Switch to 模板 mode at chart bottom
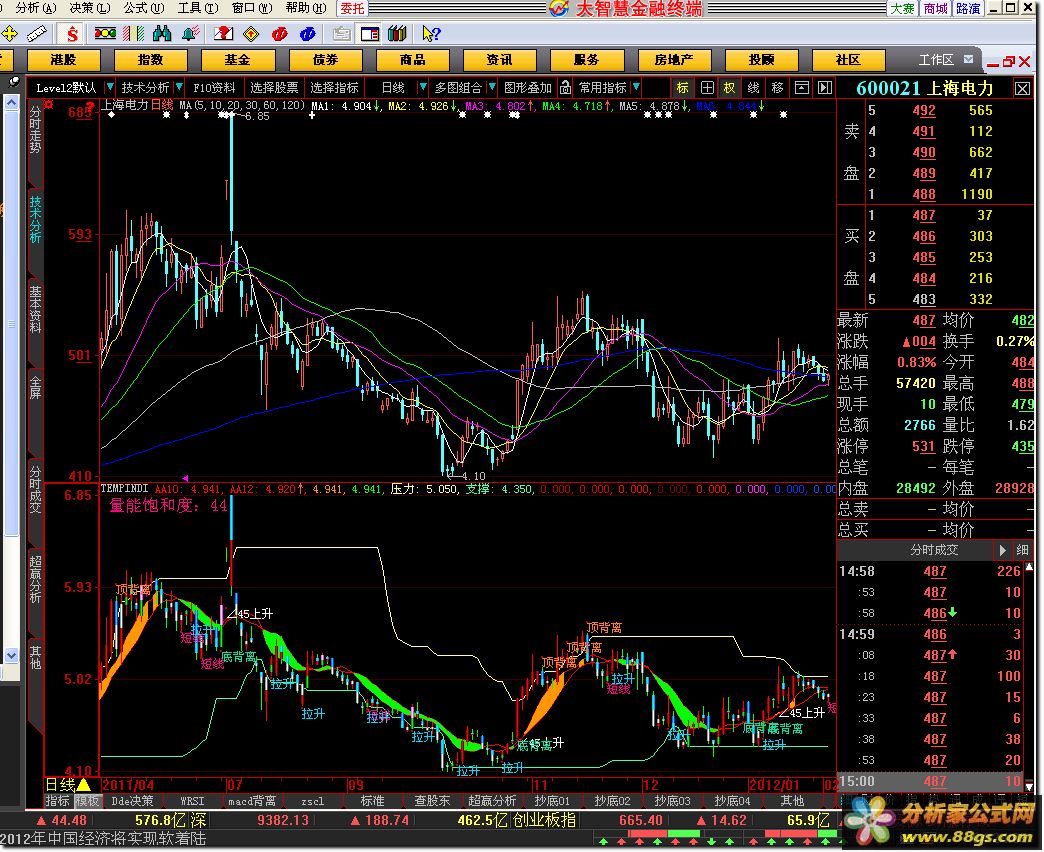Screen dimensions: 1044x852 (x=87, y=801)
